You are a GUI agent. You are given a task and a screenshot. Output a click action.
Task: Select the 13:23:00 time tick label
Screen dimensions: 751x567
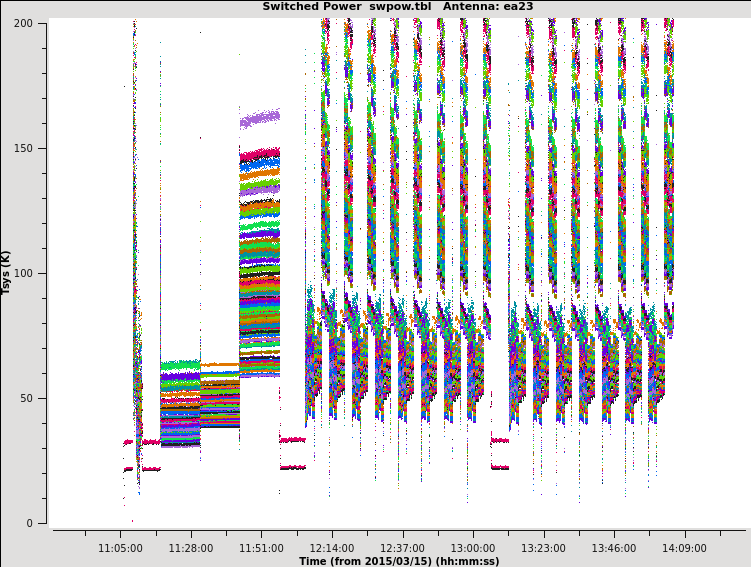tap(543, 548)
